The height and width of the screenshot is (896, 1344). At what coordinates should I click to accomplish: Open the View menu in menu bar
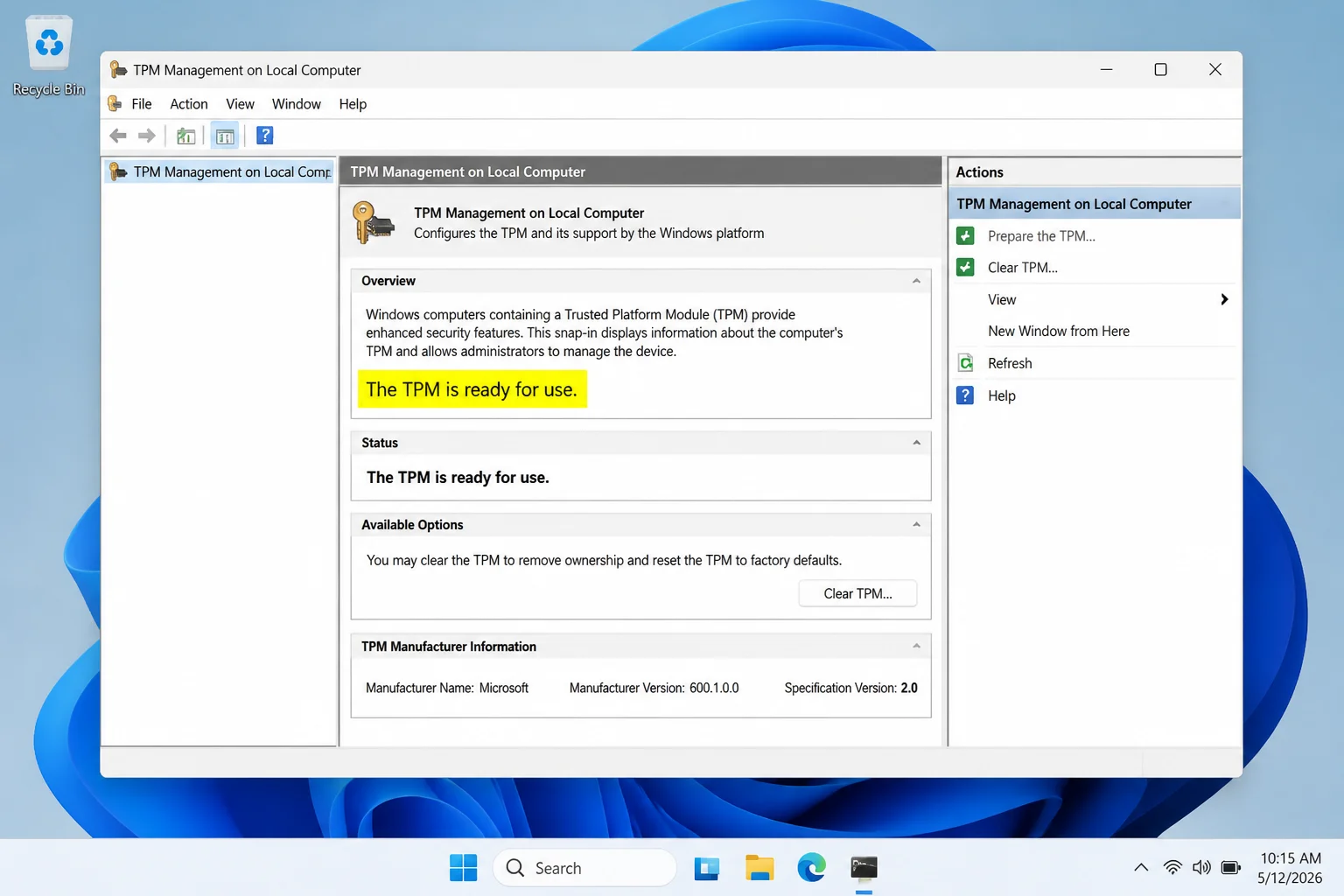(x=240, y=104)
